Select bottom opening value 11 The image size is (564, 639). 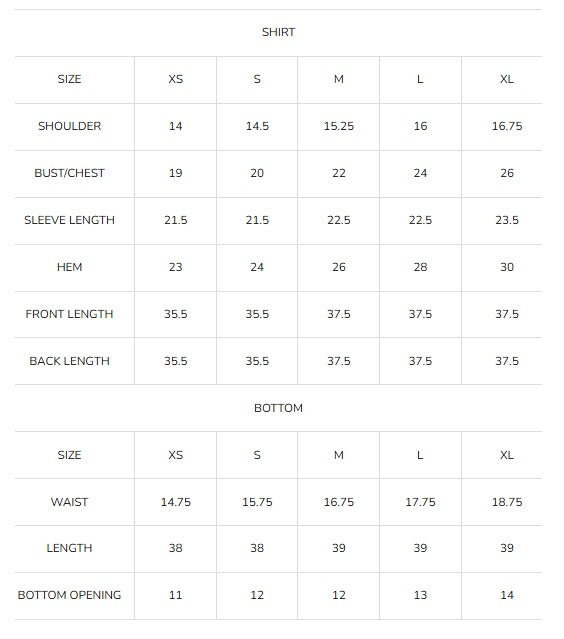(x=176, y=595)
